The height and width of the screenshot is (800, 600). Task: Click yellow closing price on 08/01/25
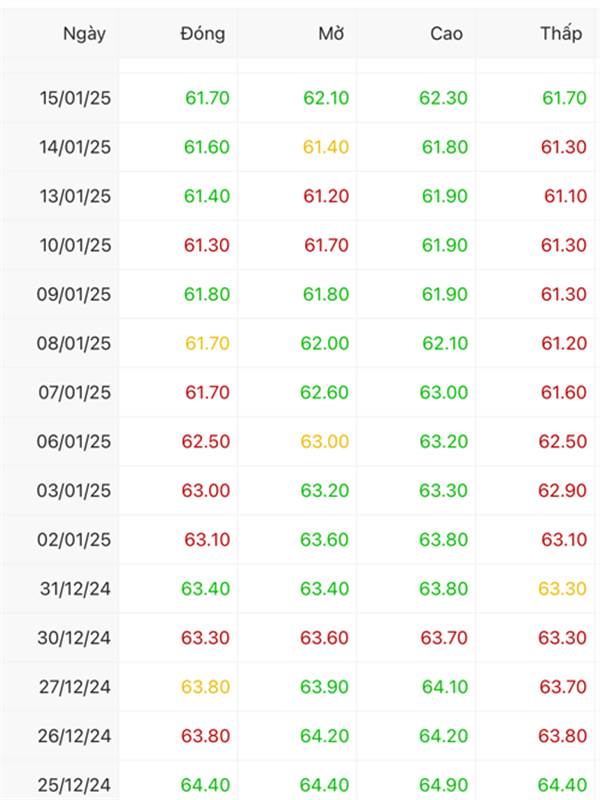206,343
